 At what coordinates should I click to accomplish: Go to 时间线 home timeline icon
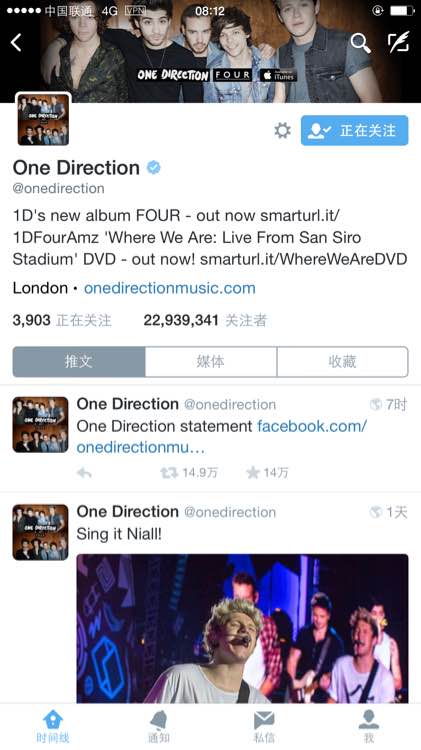pyautogui.click(x=53, y=726)
